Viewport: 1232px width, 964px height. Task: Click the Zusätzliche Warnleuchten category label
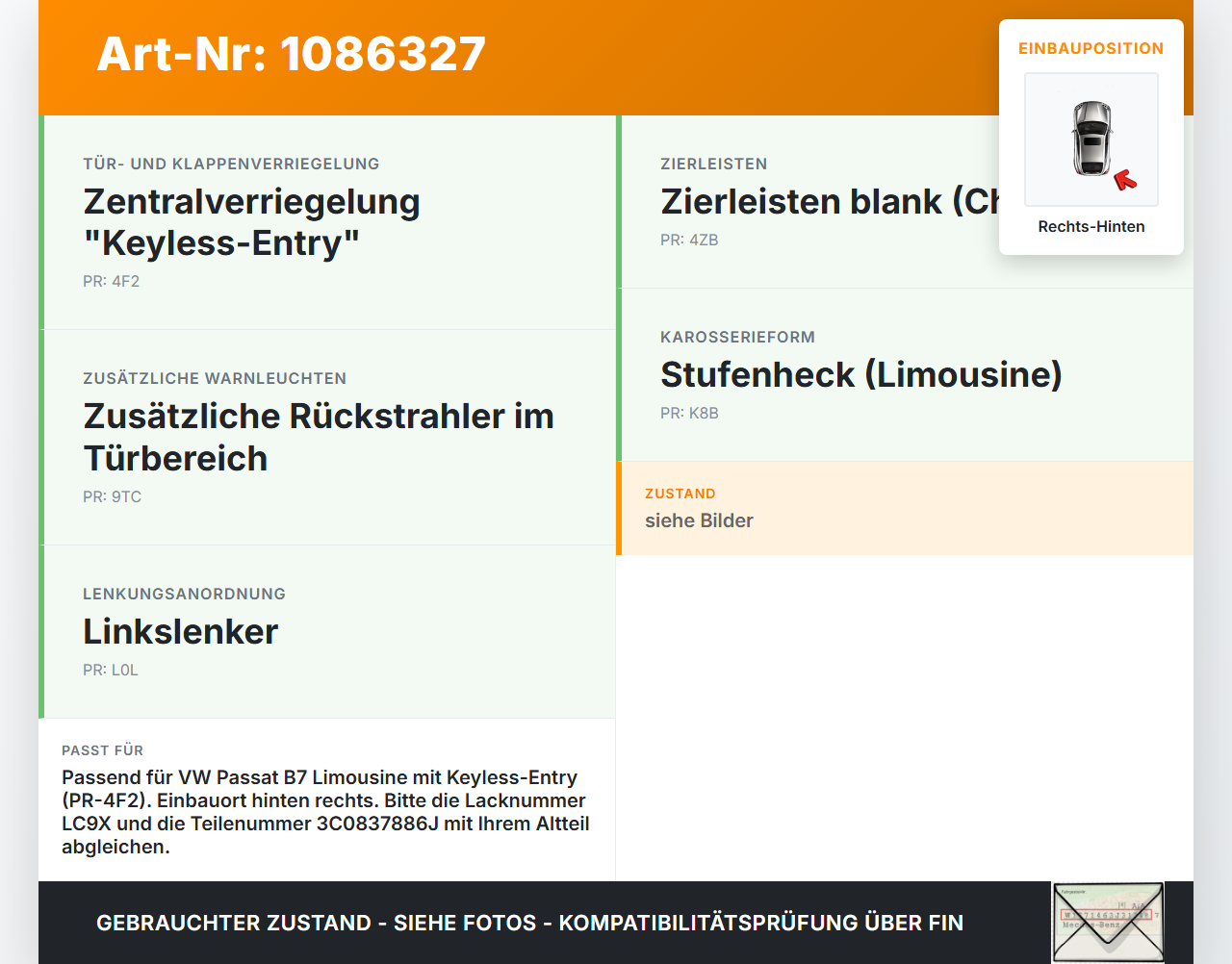pyautogui.click(x=215, y=378)
